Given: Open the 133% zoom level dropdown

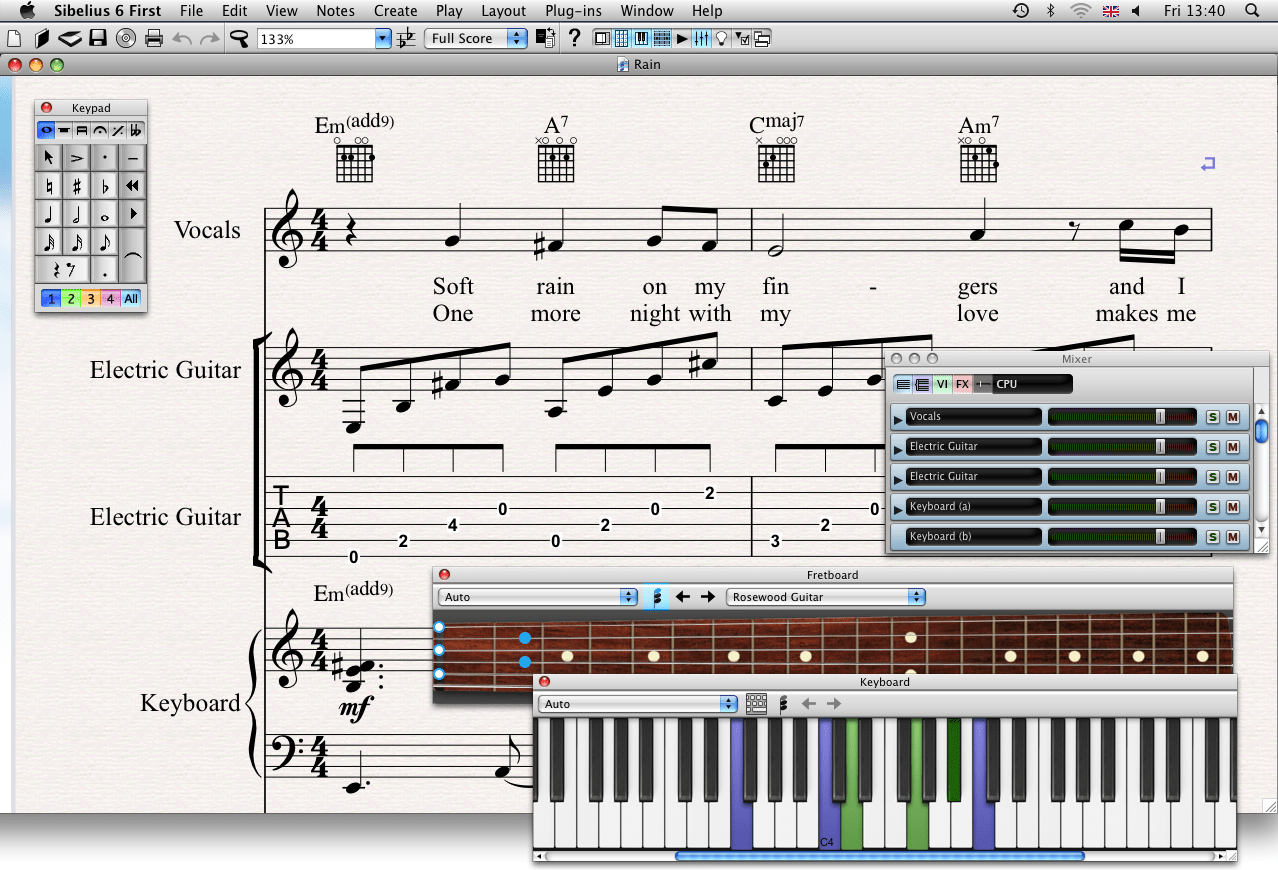Looking at the screenshot, I should point(381,38).
